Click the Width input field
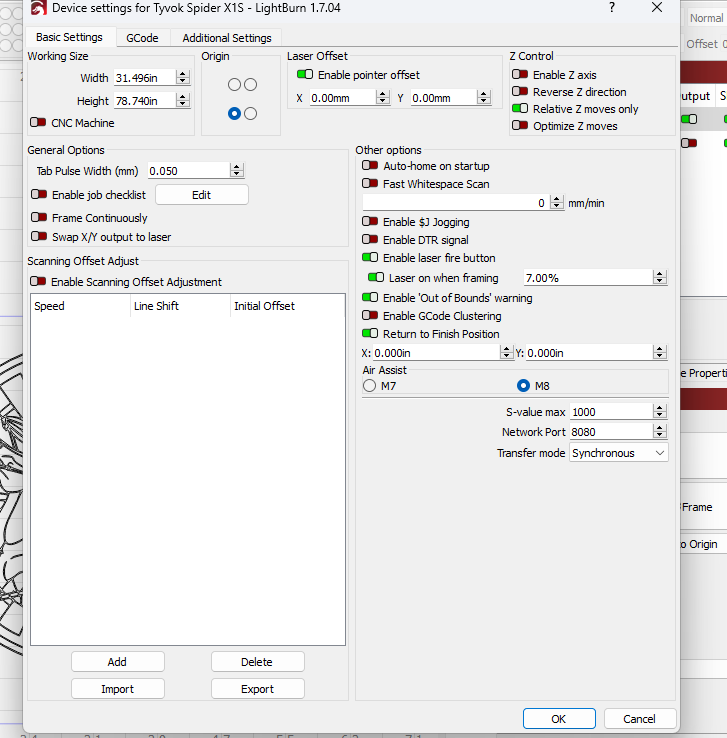 point(145,78)
